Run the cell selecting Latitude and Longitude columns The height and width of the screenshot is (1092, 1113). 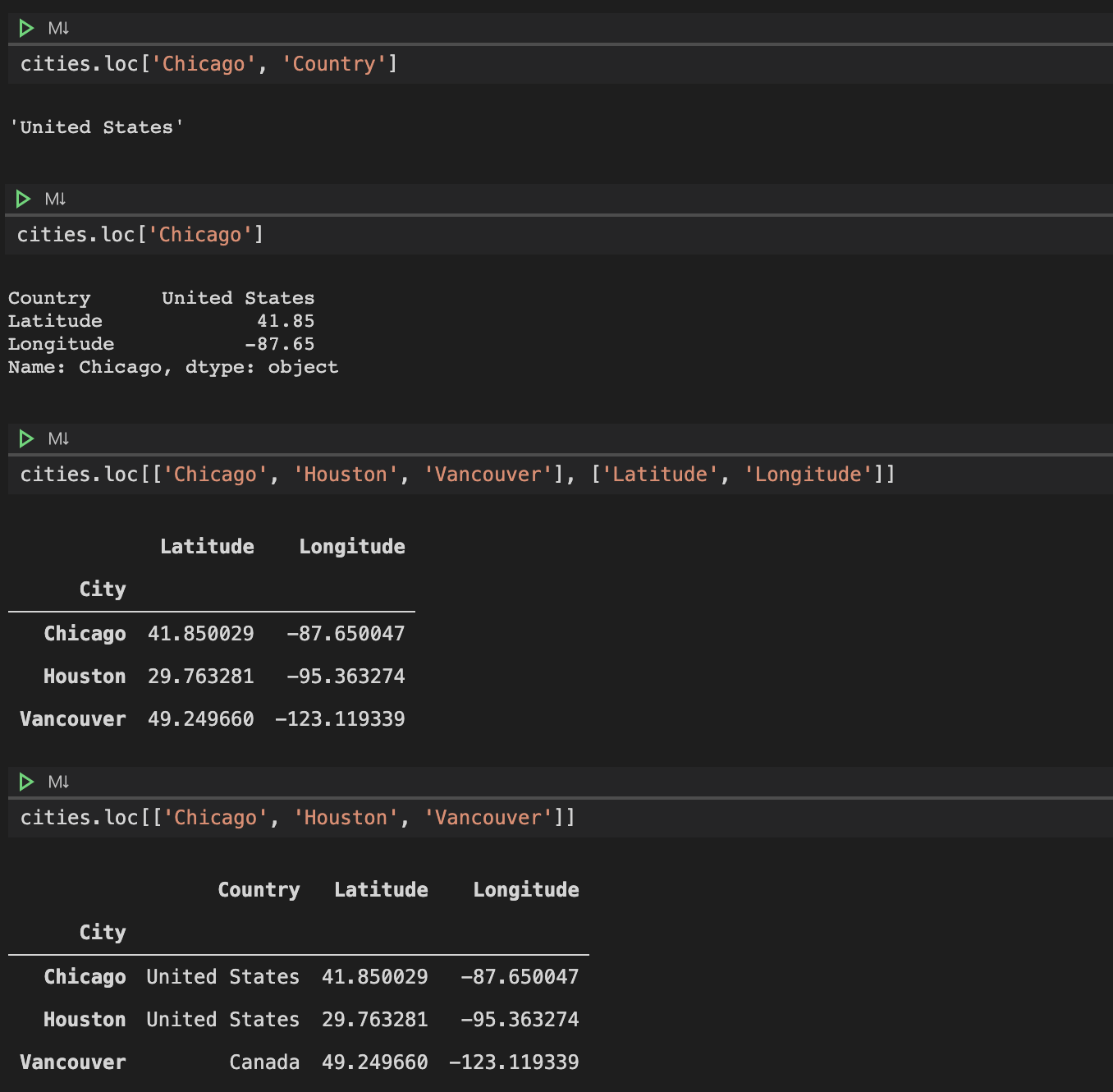pos(25,438)
